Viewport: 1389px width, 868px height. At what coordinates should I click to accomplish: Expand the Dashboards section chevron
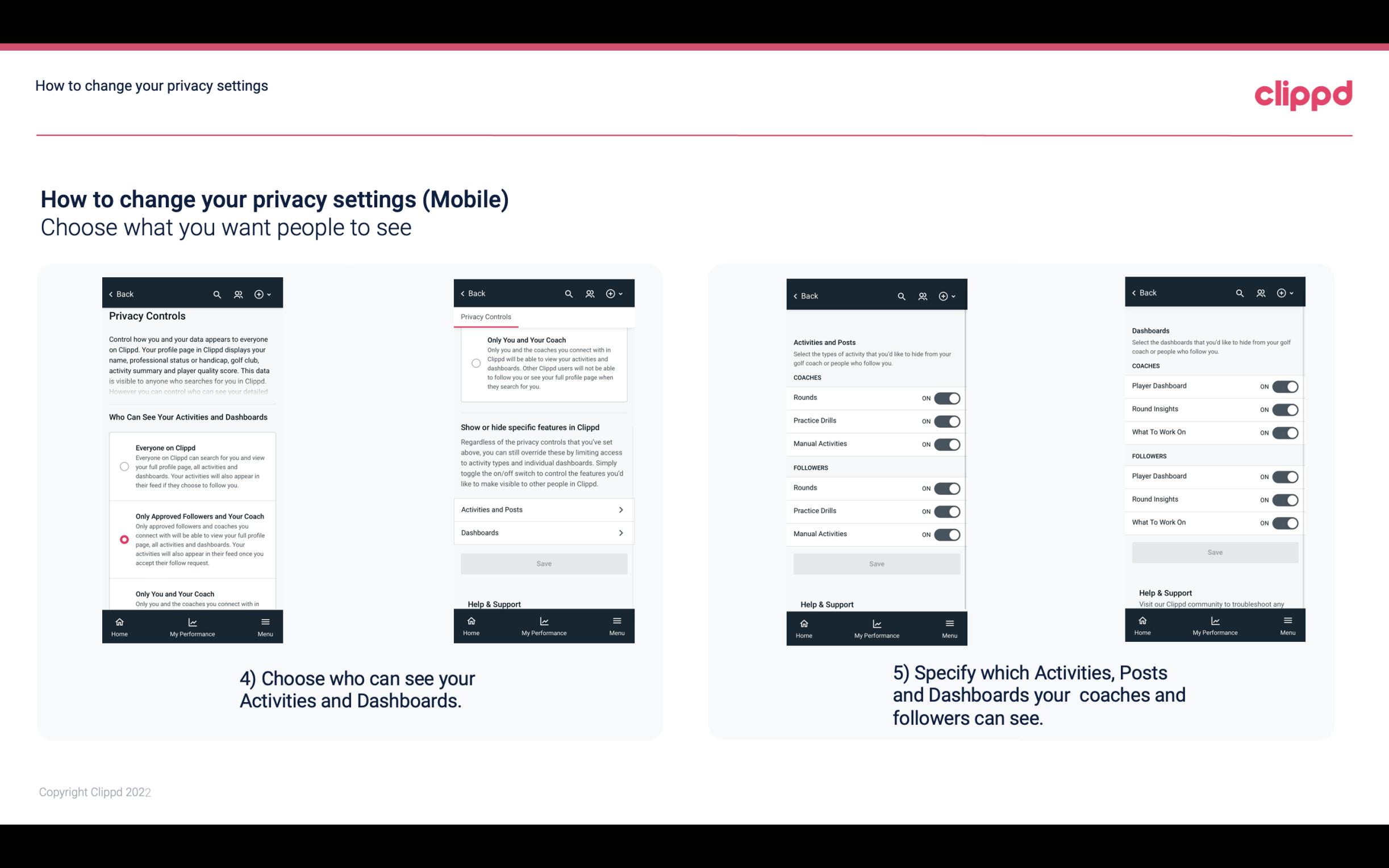click(620, 532)
